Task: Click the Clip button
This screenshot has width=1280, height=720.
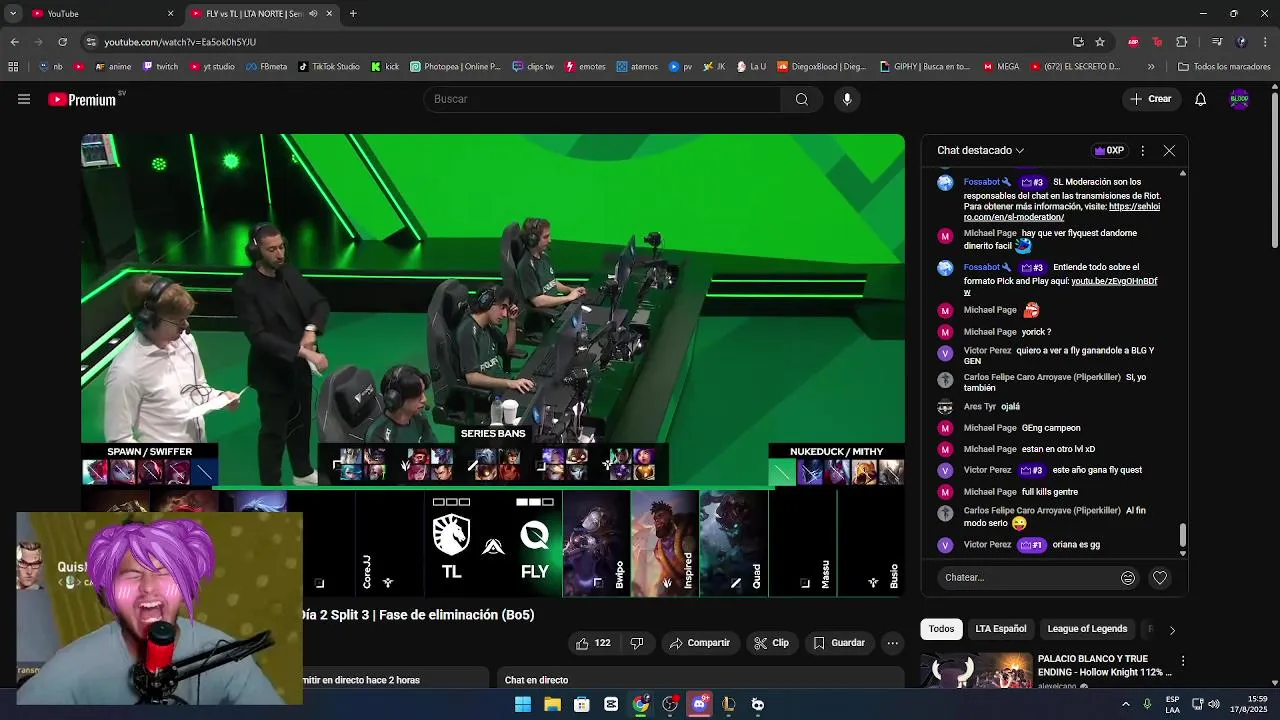Action: [x=771, y=643]
